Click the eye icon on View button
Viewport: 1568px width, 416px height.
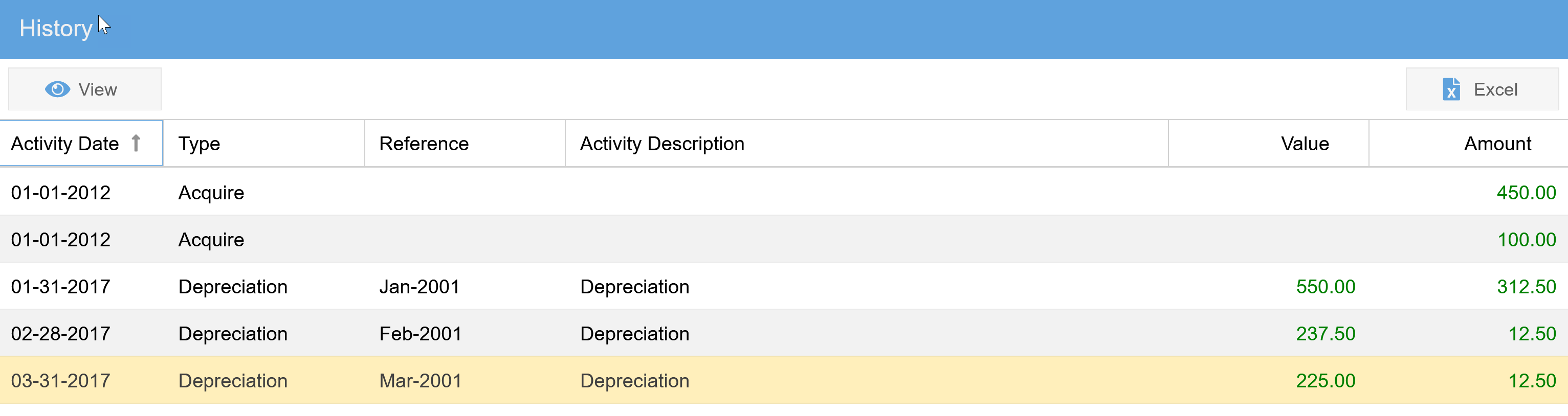[x=57, y=89]
